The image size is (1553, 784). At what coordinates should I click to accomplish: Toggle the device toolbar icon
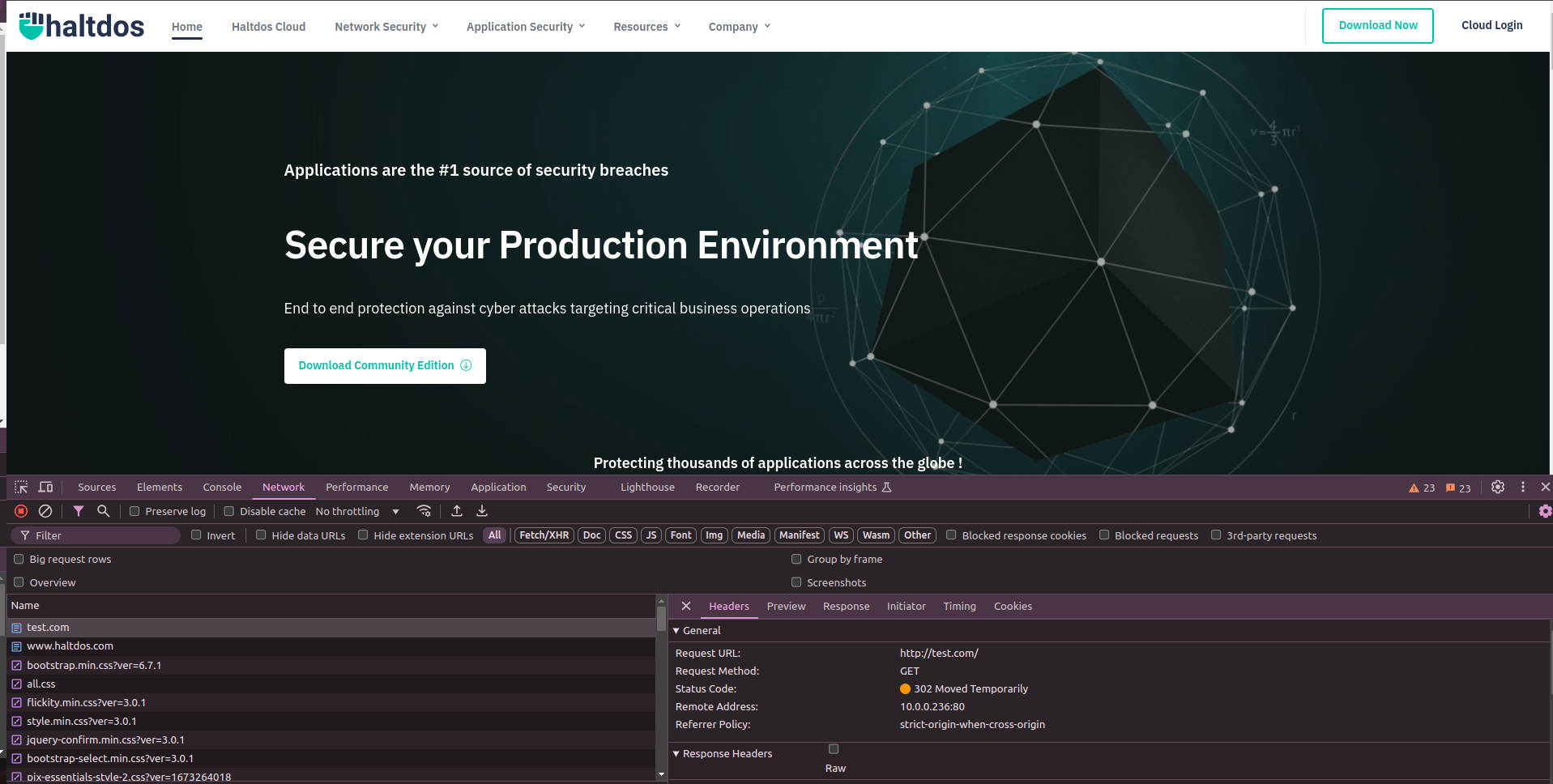46,487
